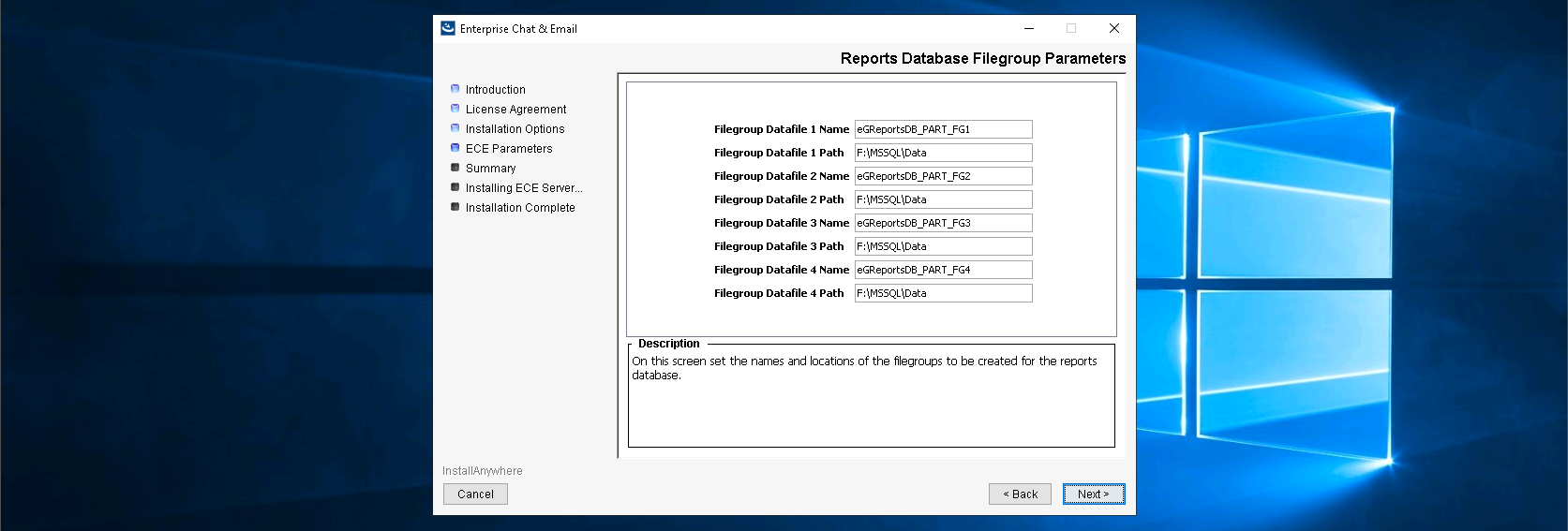Click the Installation Options step bullet icon

(x=455, y=128)
